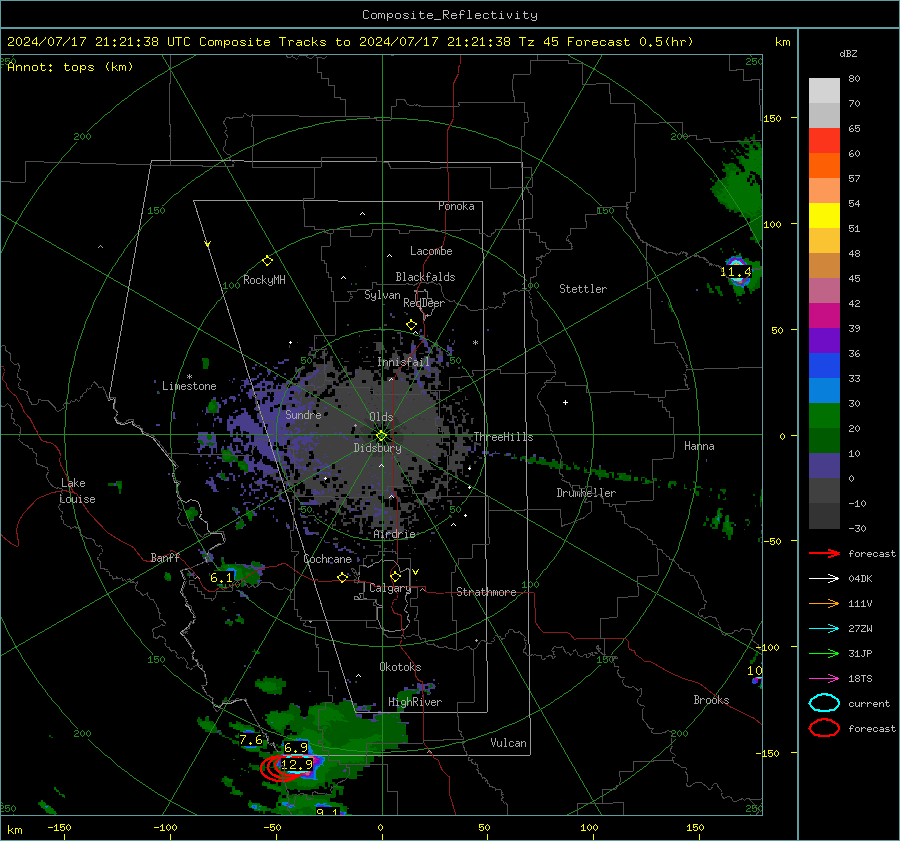Click the Innisfail label

(404, 362)
